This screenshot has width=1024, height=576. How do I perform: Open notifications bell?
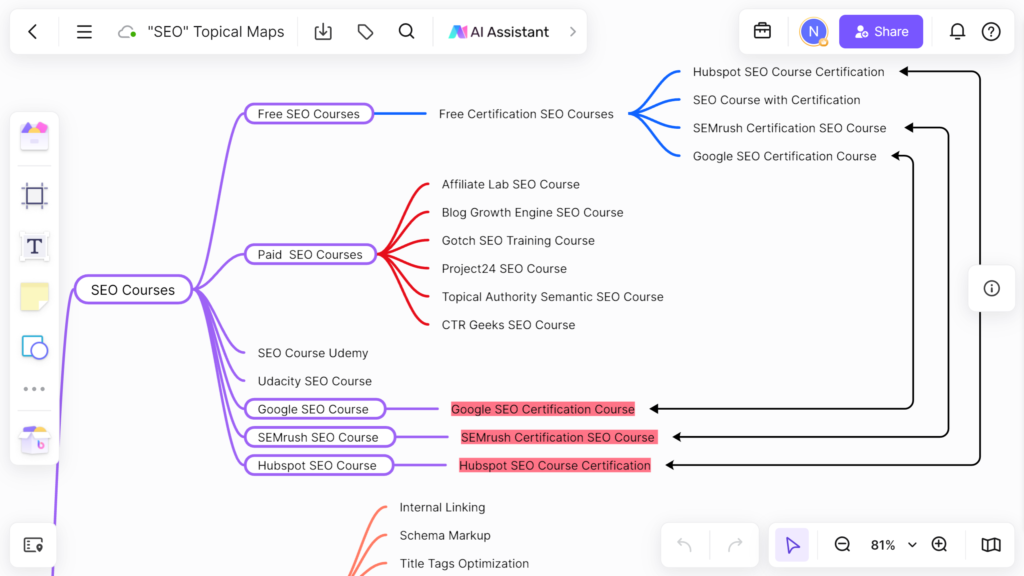(x=957, y=32)
